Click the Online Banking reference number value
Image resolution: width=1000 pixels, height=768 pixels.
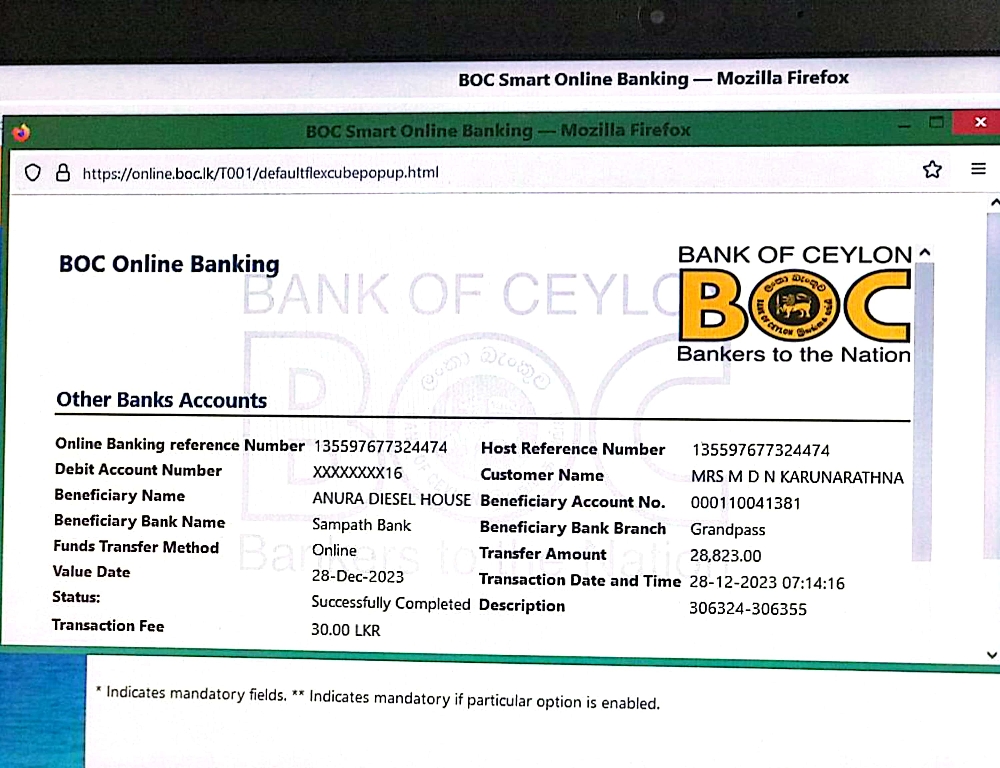(x=380, y=446)
